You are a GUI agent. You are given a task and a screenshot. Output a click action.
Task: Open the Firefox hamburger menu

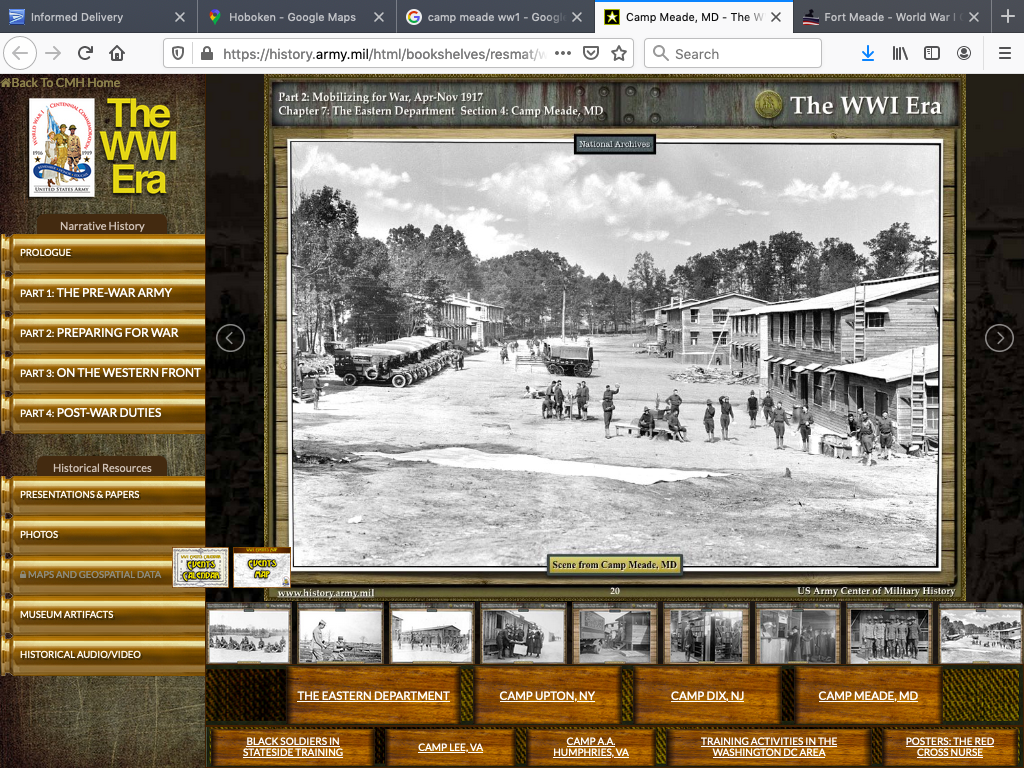(x=1004, y=53)
